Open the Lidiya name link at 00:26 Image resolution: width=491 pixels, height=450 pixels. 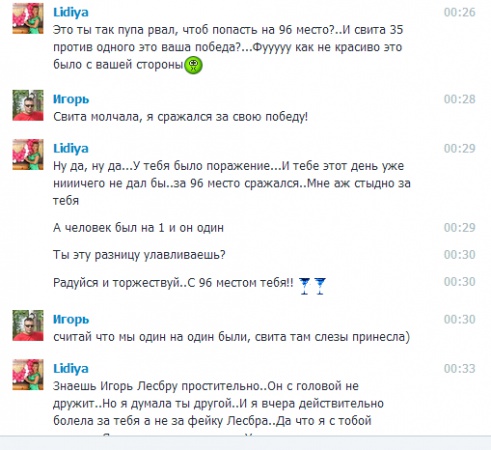[71, 12]
